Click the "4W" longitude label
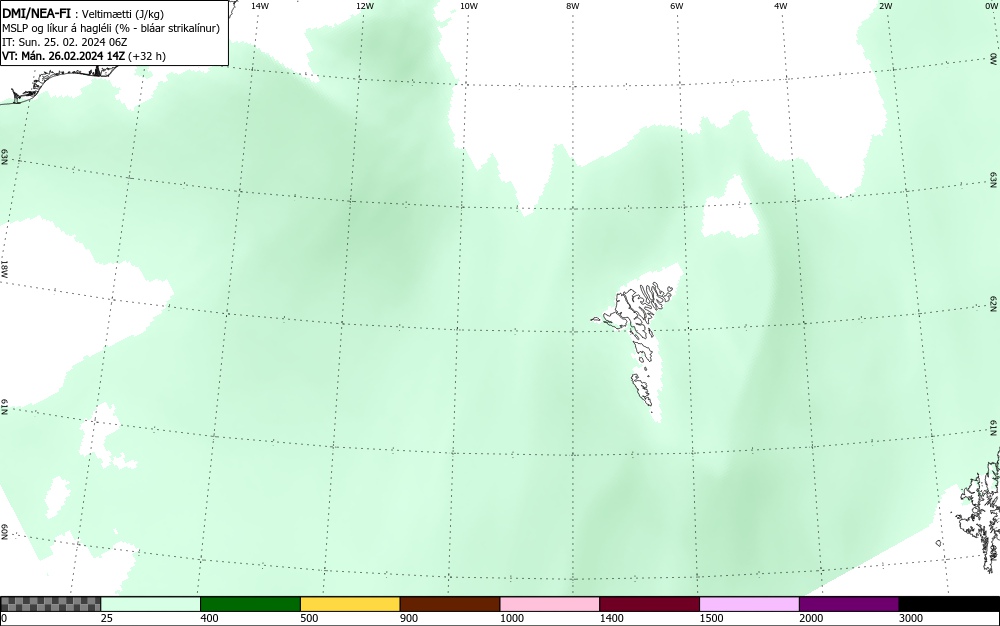The height and width of the screenshot is (626, 1000). (x=781, y=6)
